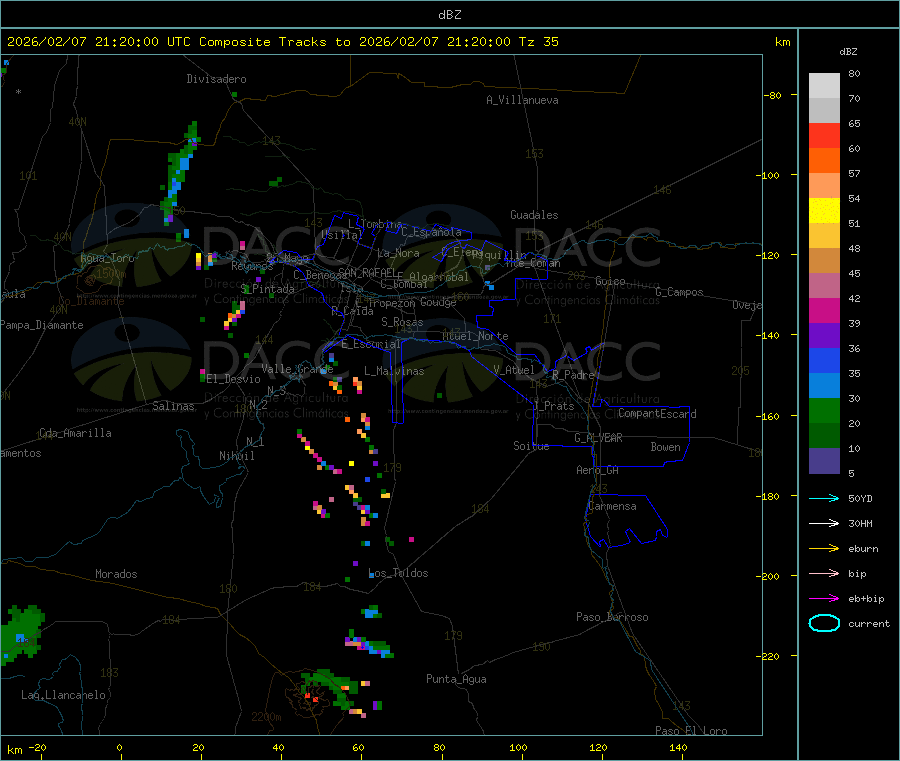Click the 'Tz 35' threshold text
900x761 pixels.
point(538,42)
